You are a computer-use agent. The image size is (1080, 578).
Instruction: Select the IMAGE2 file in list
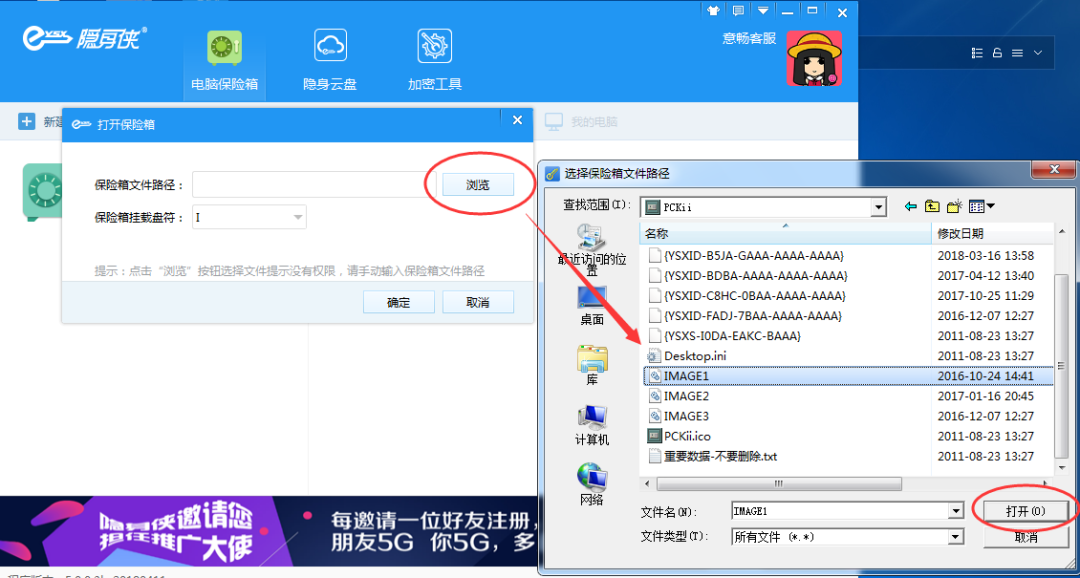click(686, 396)
